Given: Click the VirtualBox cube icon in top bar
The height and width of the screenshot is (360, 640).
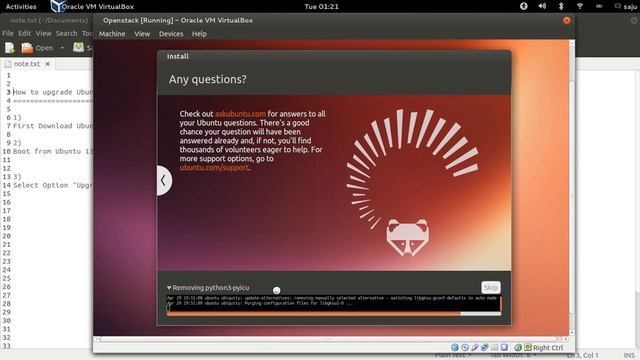Looking at the screenshot, I should pyautogui.click(x=58, y=6).
